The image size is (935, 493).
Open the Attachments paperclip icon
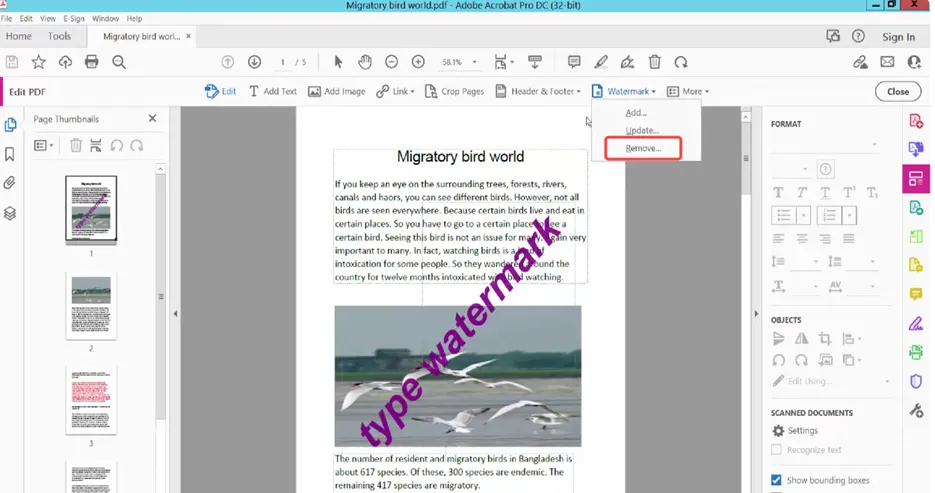pyautogui.click(x=10, y=183)
